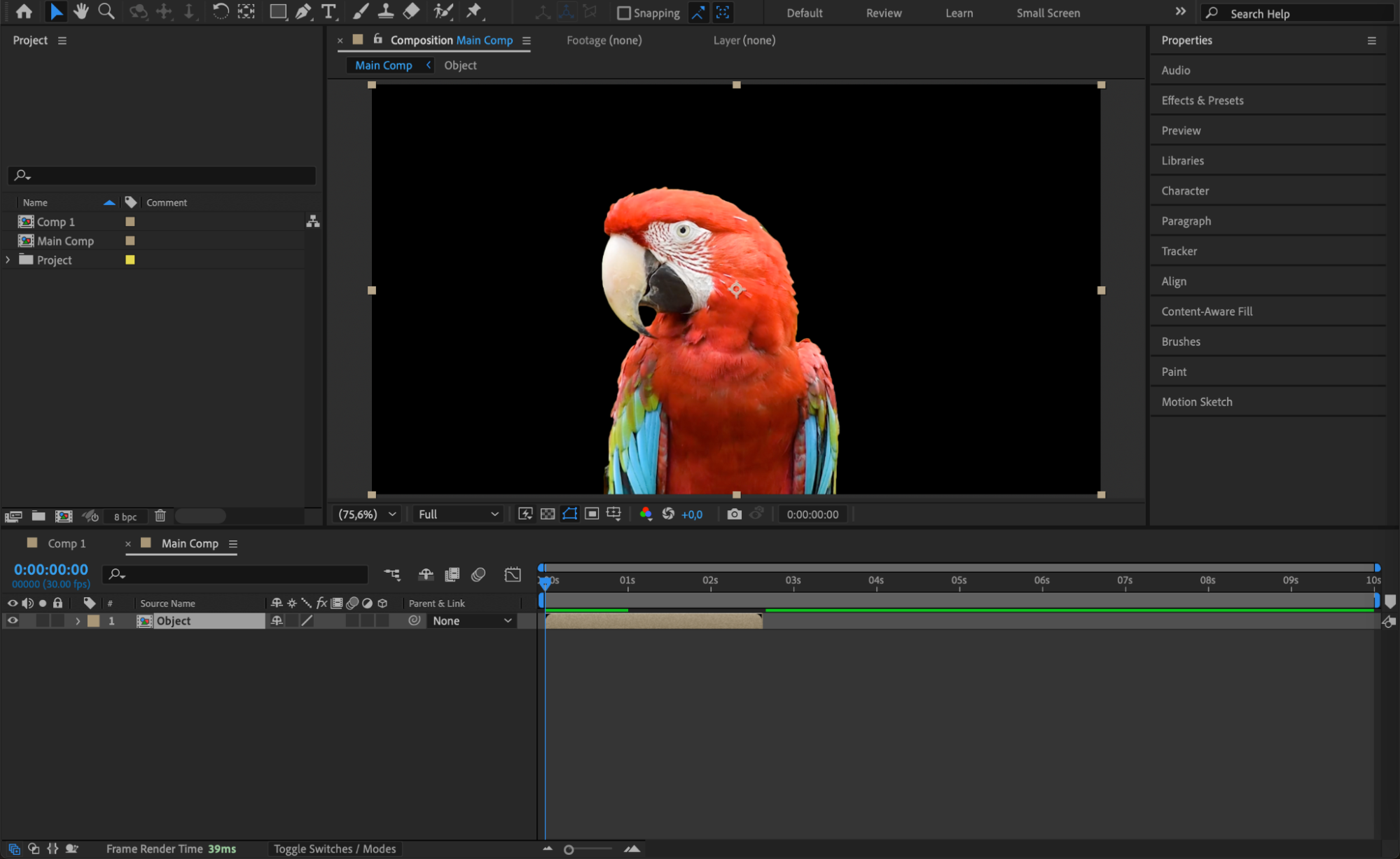The width and height of the screenshot is (1400, 859).
Task: Enable the Snapping checkbox
Action: [623, 13]
